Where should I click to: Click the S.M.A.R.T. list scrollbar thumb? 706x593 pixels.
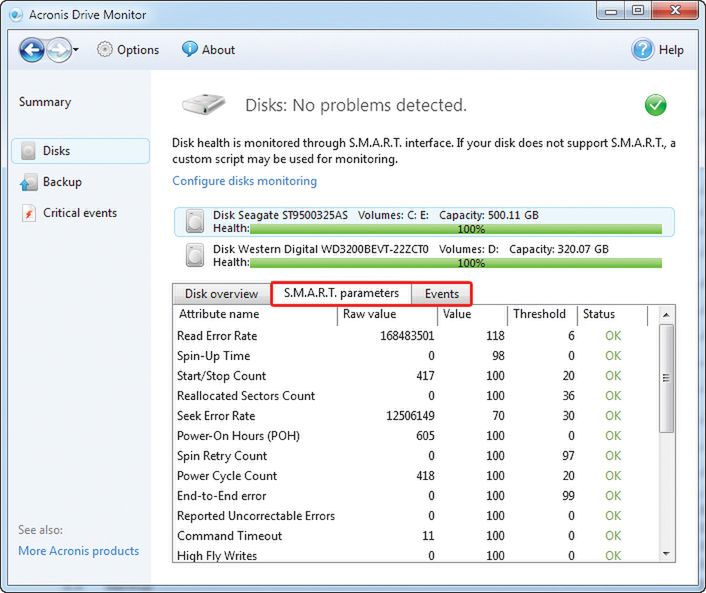(666, 378)
